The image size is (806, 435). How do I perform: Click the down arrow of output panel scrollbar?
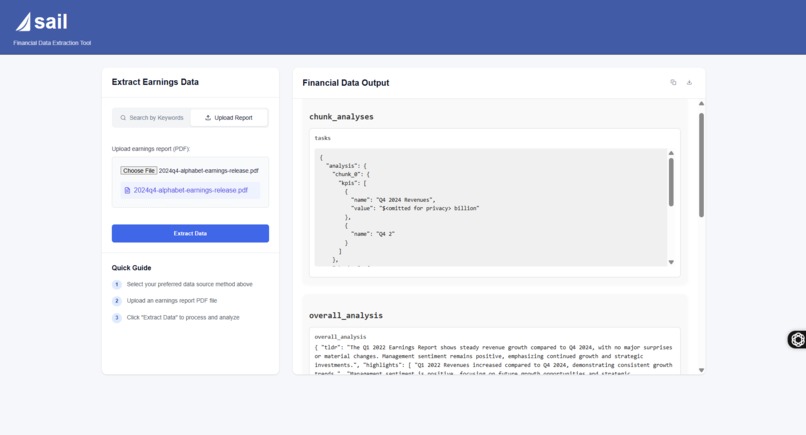tap(701, 370)
